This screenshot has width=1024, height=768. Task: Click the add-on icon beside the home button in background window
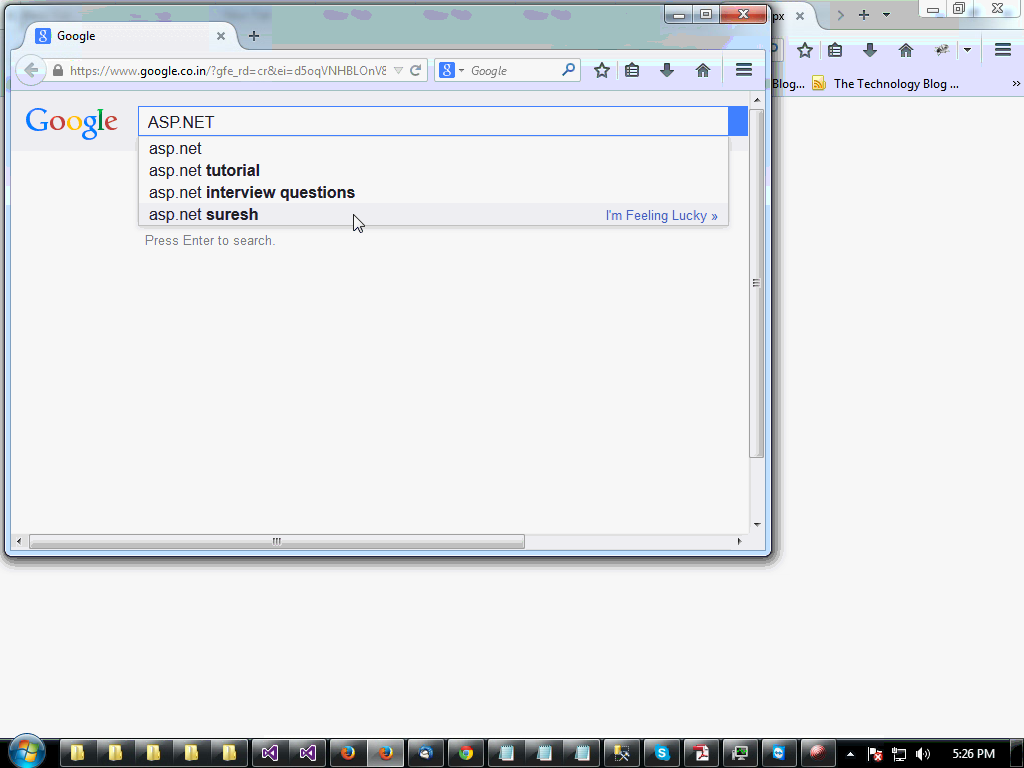[x=941, y=50]
